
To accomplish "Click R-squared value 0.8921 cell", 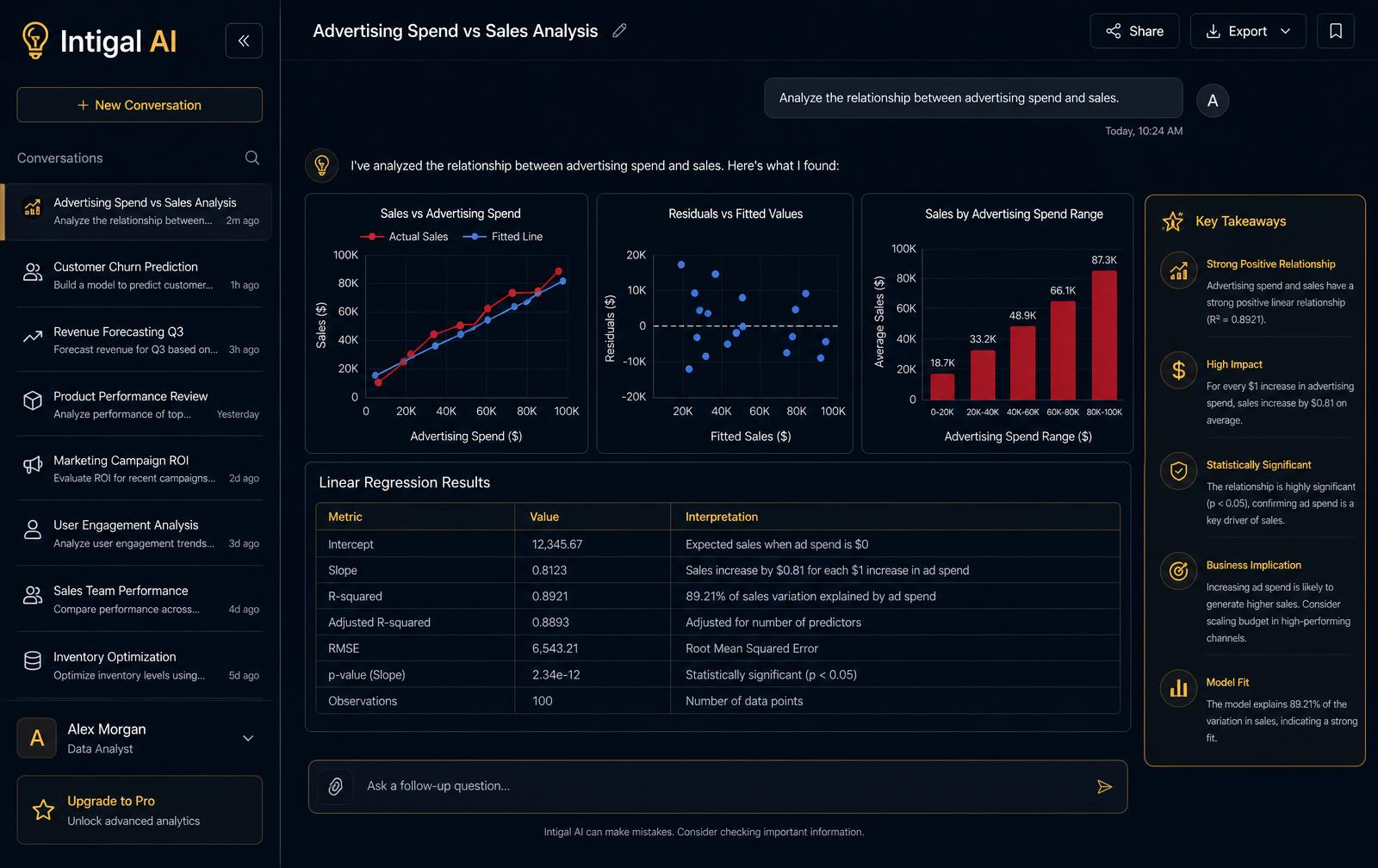I will tap(593, 596).
